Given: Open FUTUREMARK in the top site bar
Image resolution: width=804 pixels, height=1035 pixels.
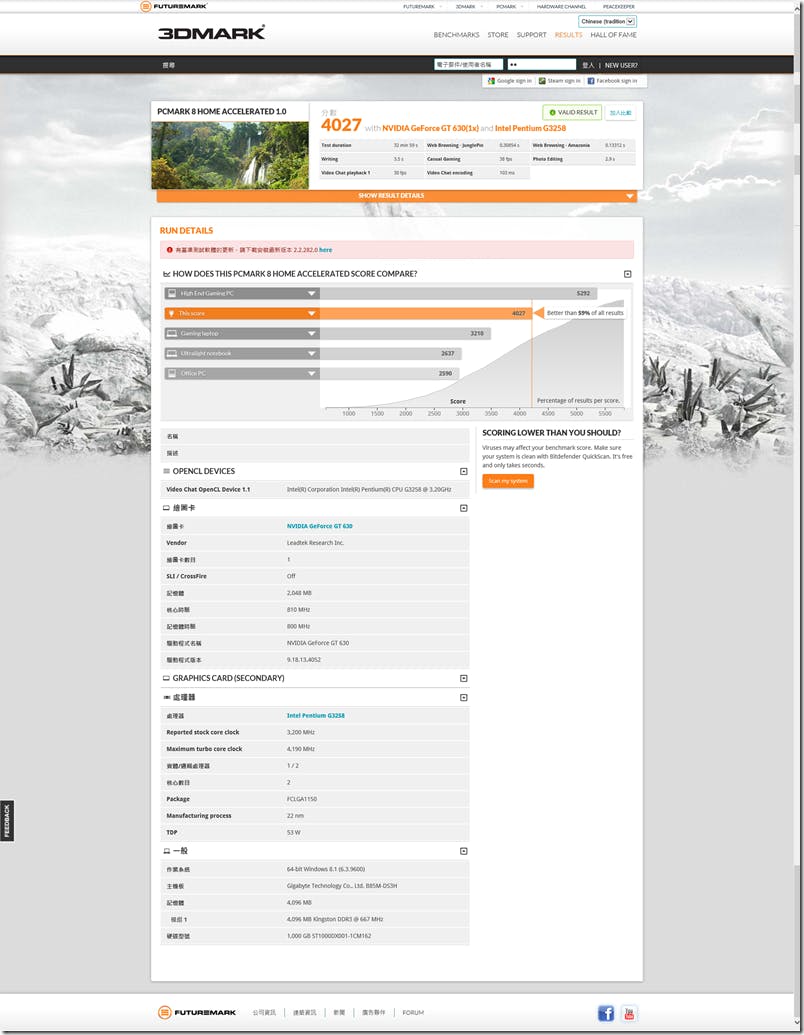Looking at the screenshot, I should click(419, 7).
